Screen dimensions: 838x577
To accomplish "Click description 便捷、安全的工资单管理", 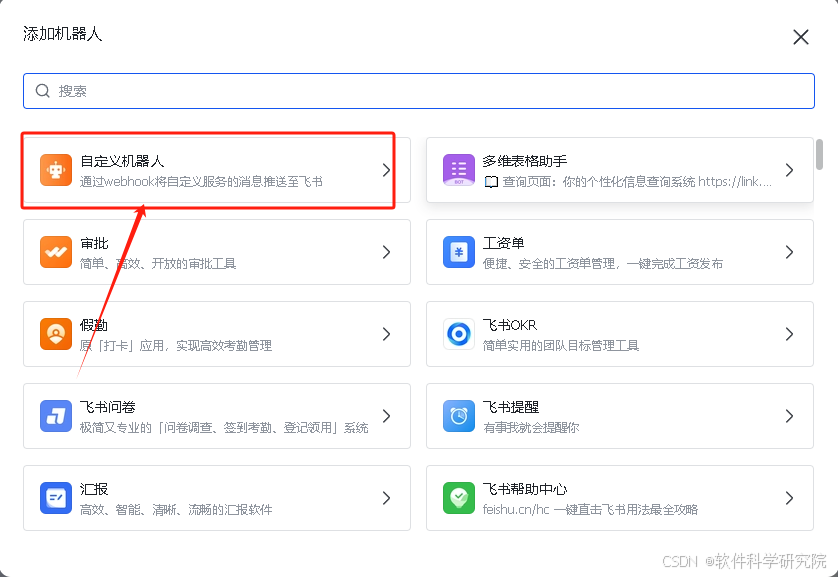I will pyautogui.click(x=603, y=264).
